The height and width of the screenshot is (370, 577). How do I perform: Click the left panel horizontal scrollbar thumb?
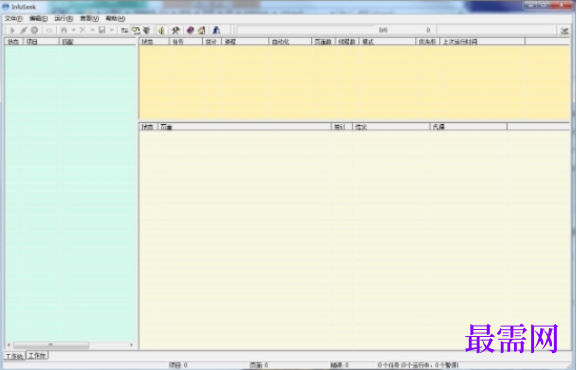pyautogui.click(x=51, y=345)
